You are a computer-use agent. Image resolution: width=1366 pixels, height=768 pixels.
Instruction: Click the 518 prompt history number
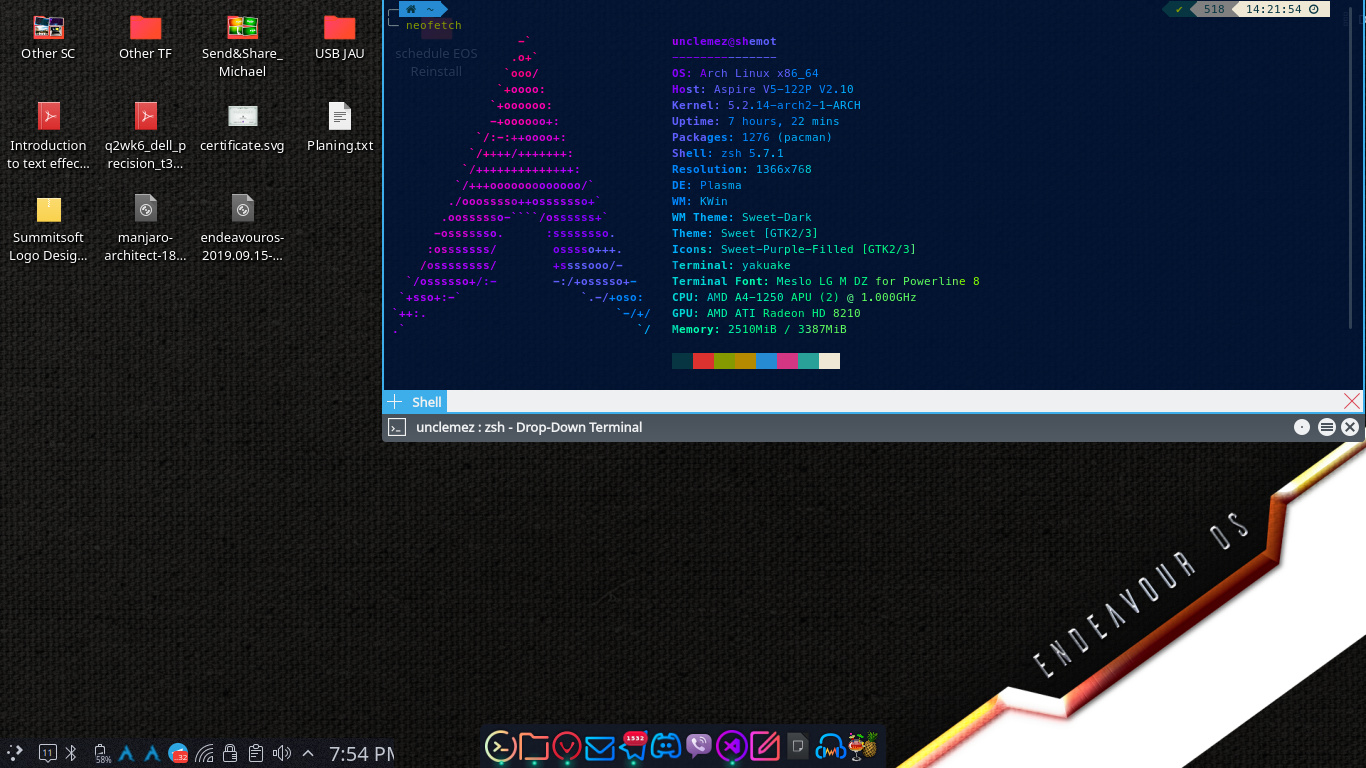tap(1213, 9)
